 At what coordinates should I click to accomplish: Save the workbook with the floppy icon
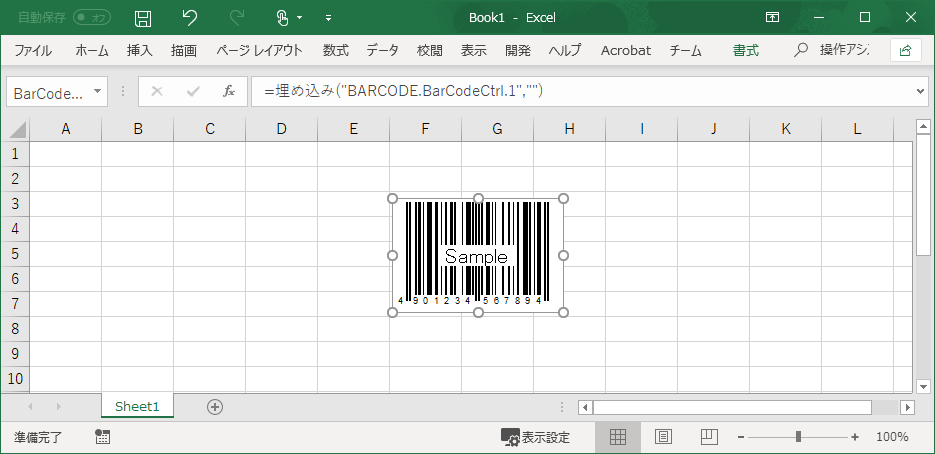point(143,18)
